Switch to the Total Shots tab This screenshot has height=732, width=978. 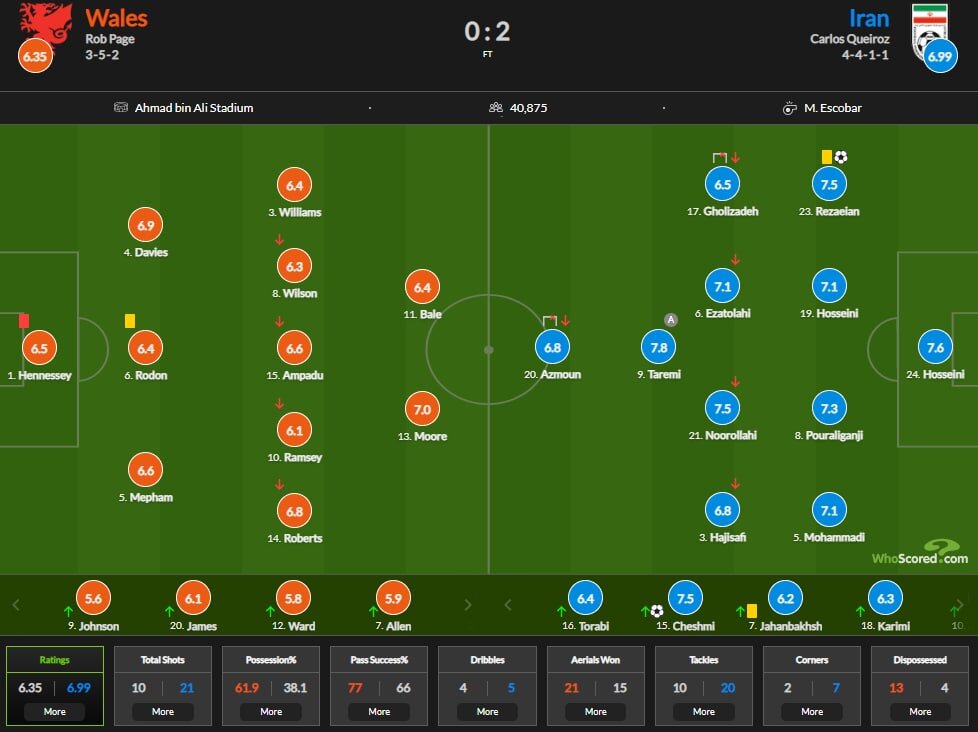pyautogui.click(x=163, y=660)
